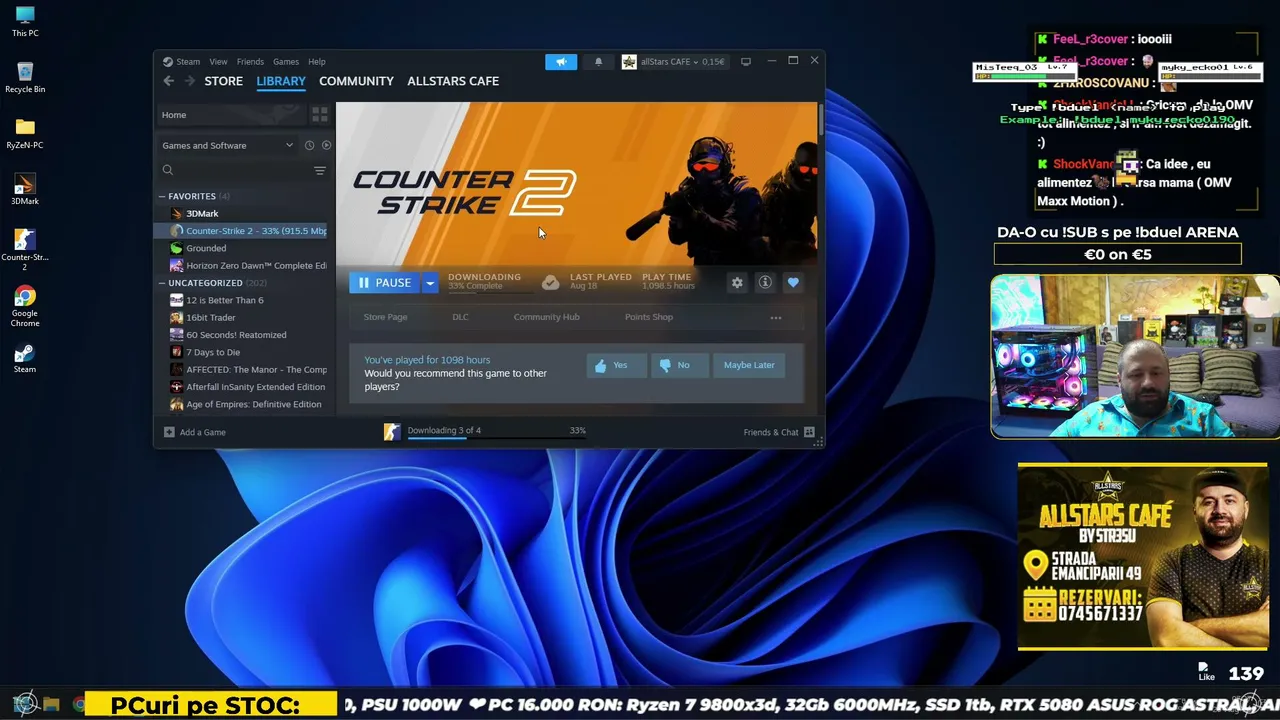Go back with the Steam back arrow
This screenshot has width=1280, height=720.
[168, 81]
